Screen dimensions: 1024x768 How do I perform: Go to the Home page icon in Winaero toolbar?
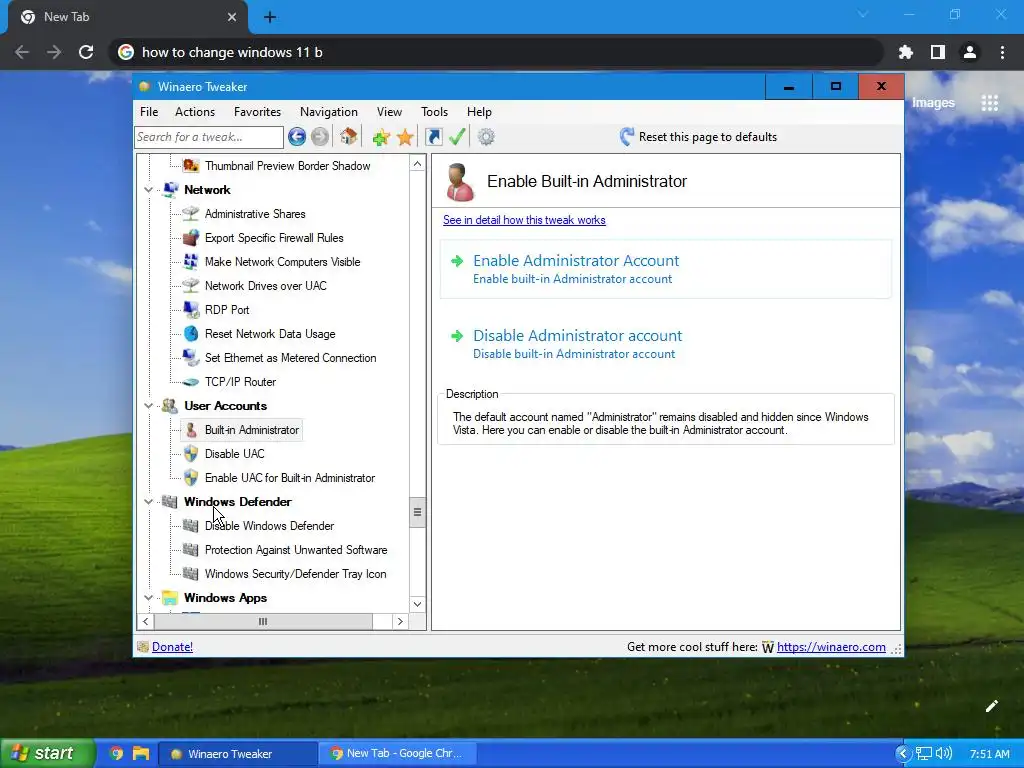[349, 136]
